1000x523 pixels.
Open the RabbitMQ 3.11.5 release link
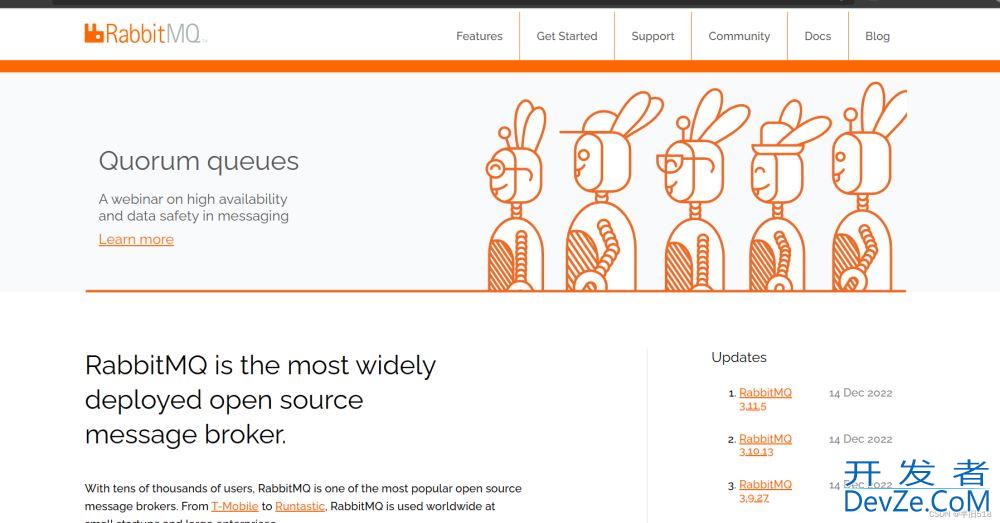pyautogui.click(x=765, y=399)
